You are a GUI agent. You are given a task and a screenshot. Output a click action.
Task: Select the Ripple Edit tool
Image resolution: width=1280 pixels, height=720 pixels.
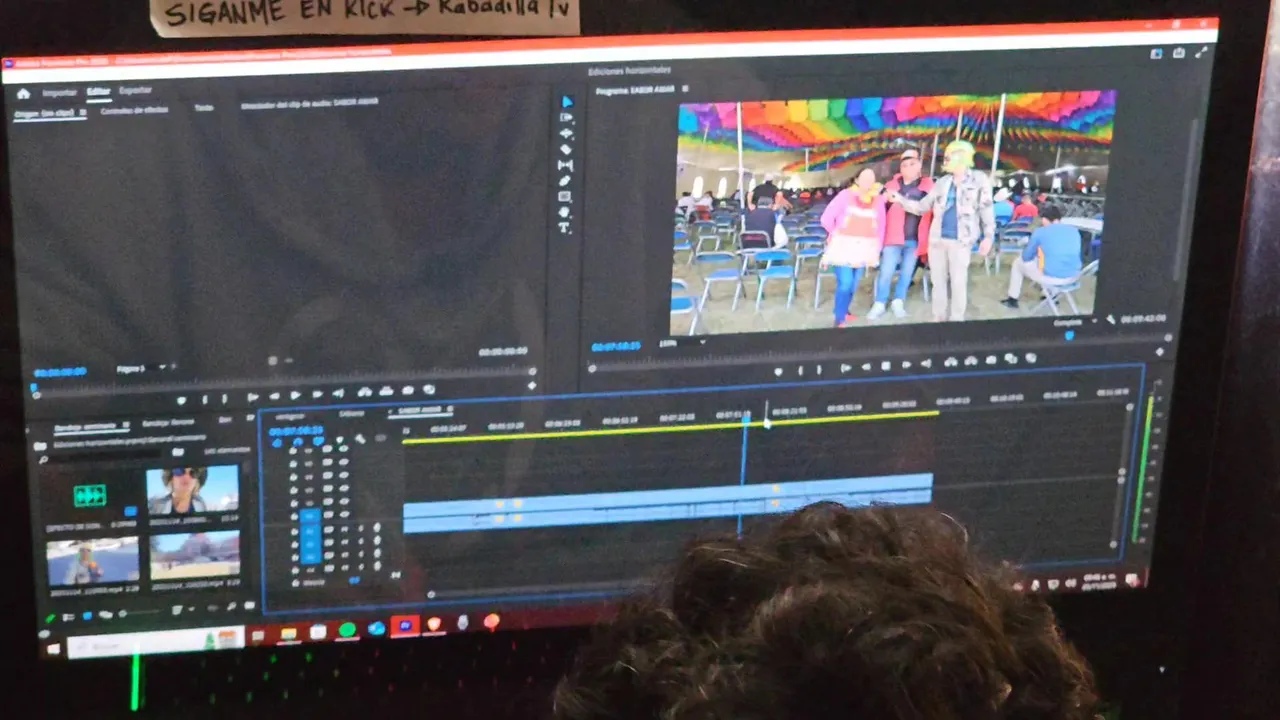(x=566, y=134)
